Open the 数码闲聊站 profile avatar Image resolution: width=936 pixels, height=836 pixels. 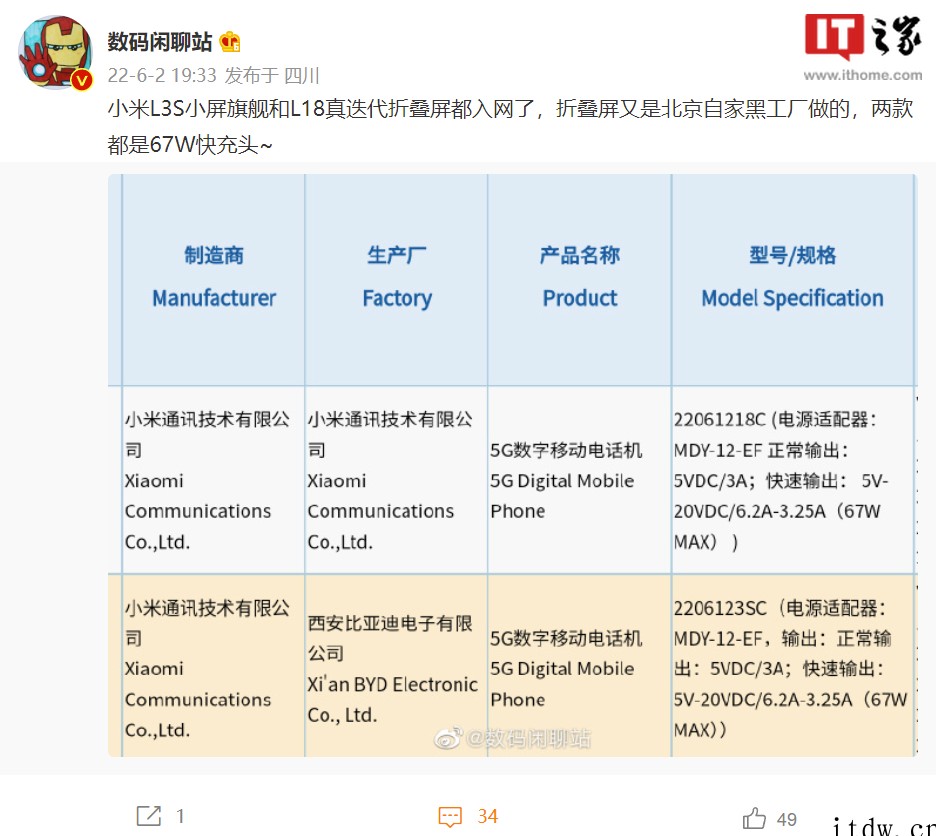click(56, 52)
